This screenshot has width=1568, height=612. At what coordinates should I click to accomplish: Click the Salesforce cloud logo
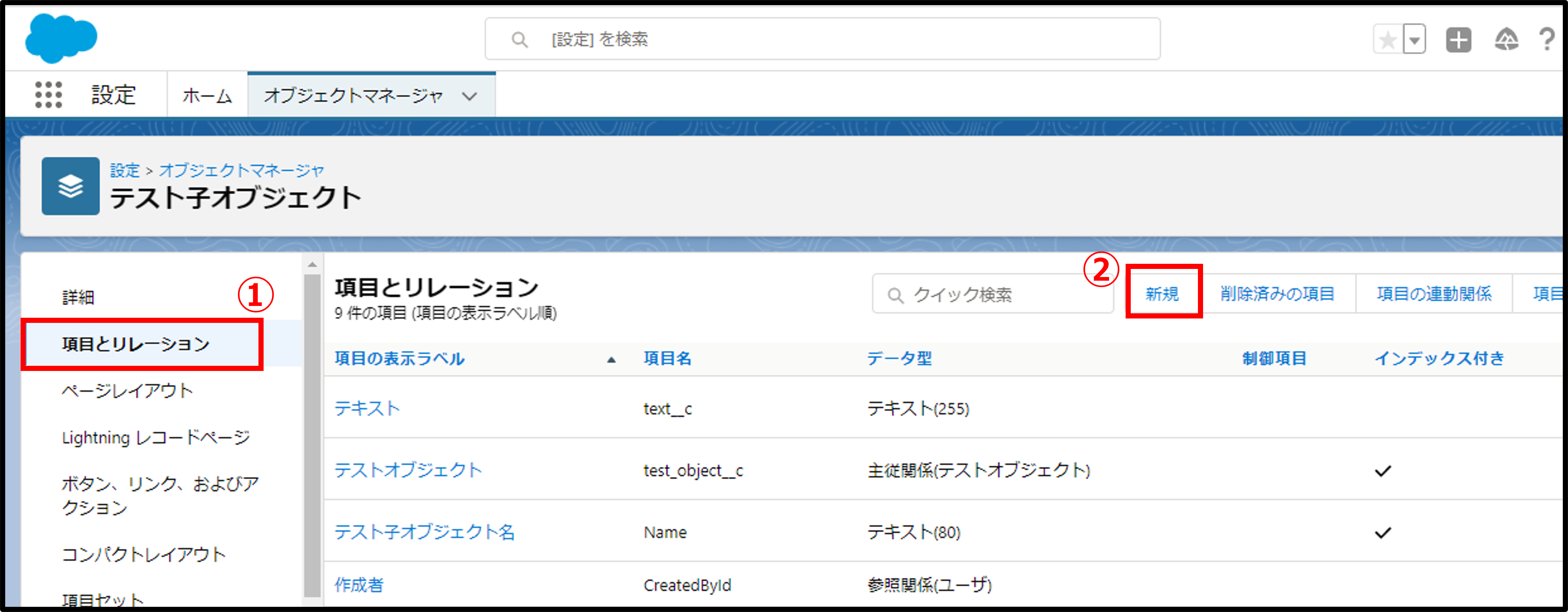[x=61, y=38]
